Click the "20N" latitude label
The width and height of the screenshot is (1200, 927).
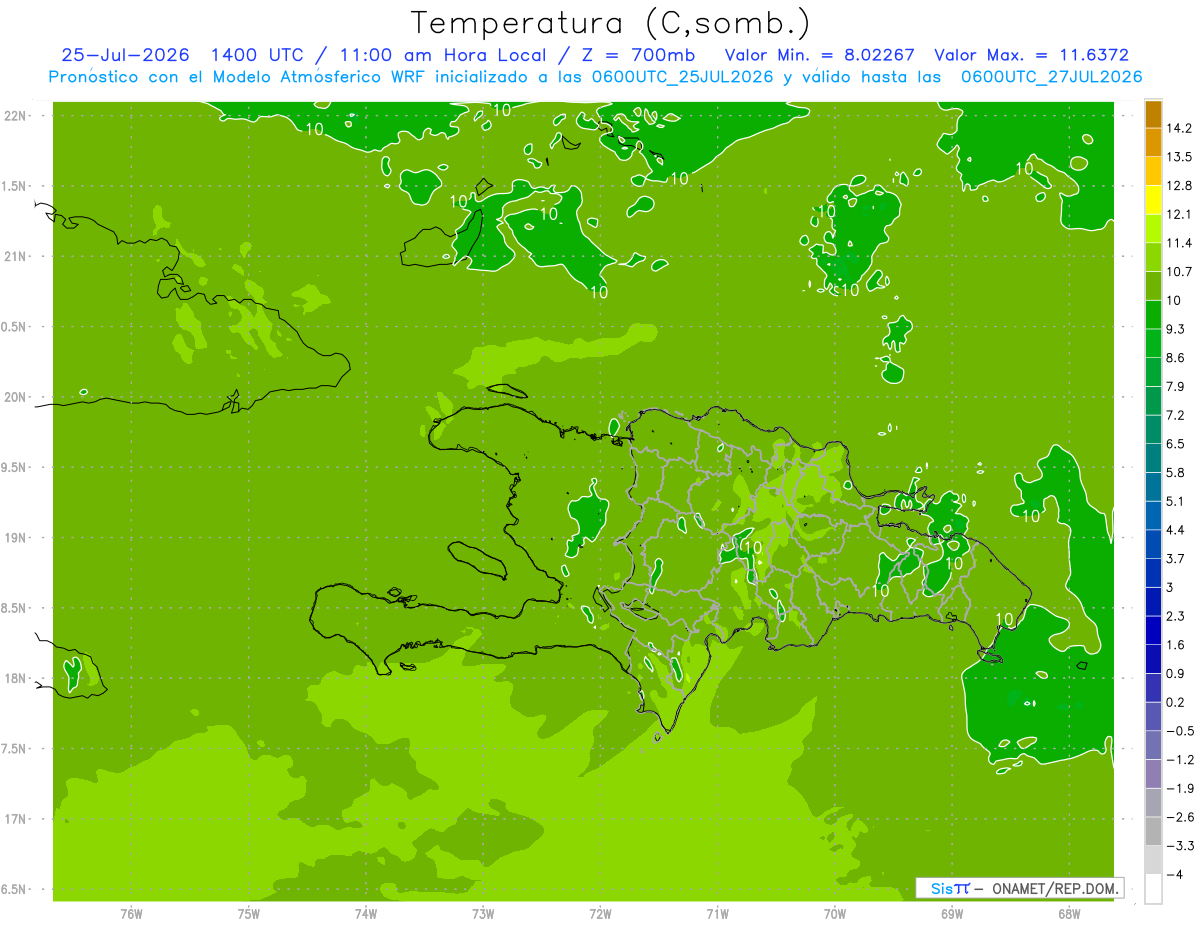click(15, 397)
